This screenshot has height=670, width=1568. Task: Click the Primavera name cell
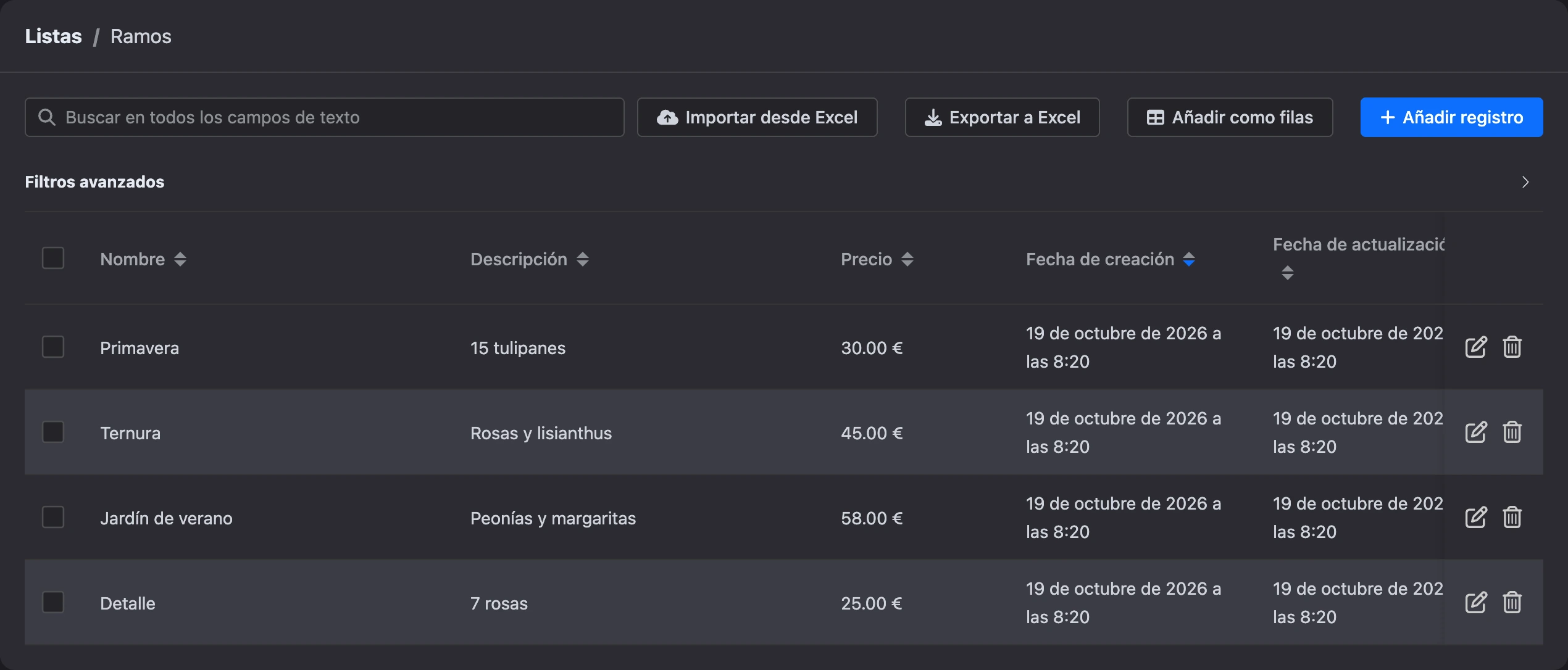[140, 348]
